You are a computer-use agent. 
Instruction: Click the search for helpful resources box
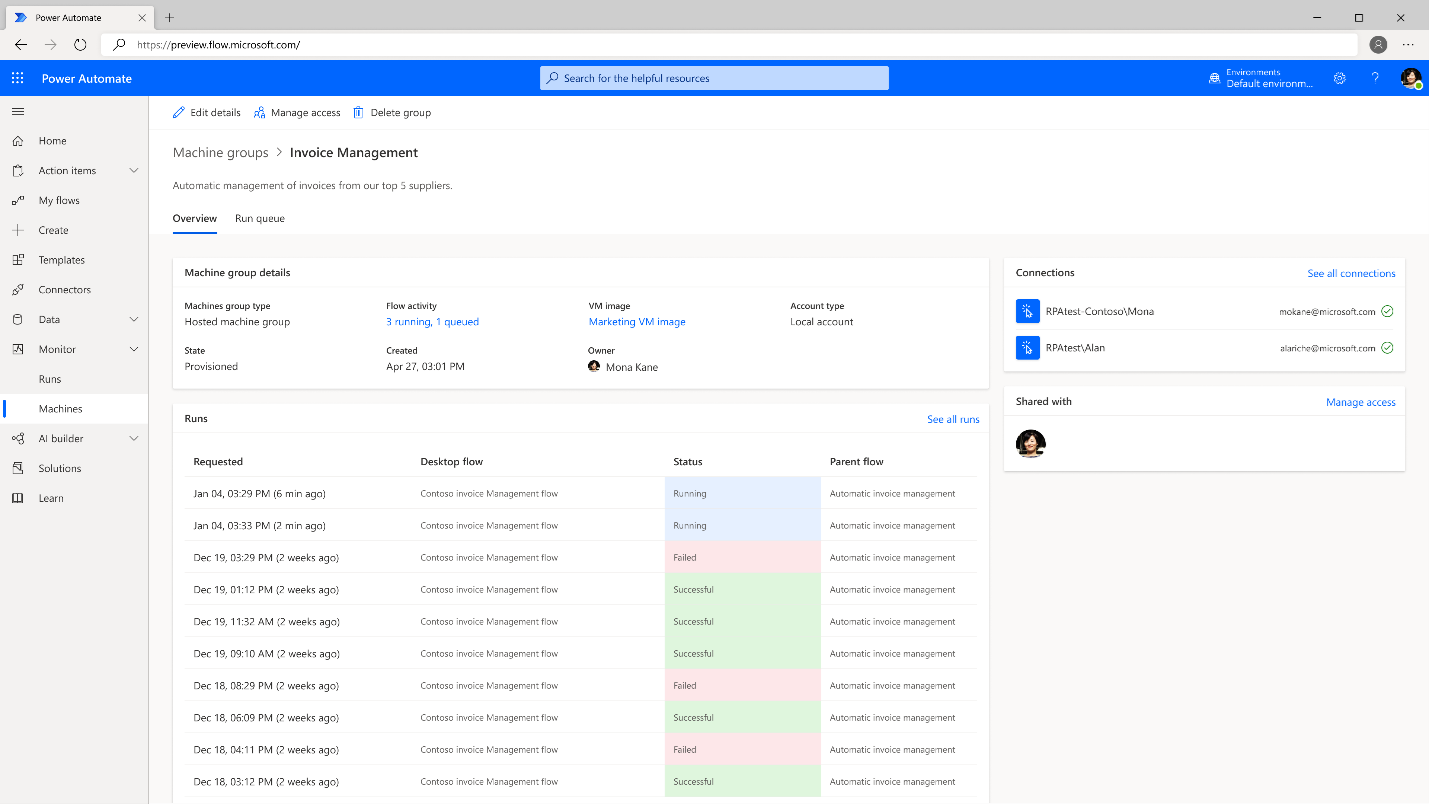tap(714, 77)
